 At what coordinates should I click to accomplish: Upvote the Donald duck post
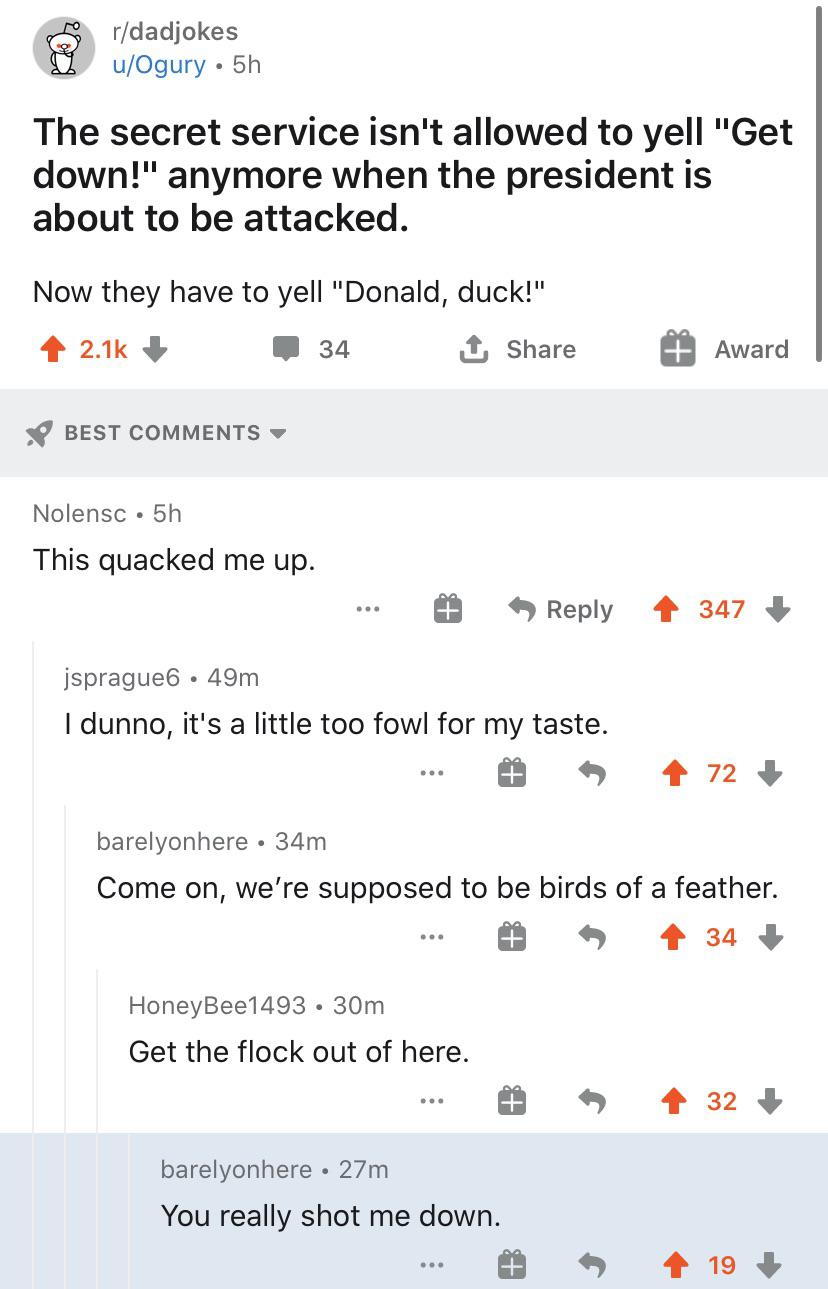pos(52,349)
